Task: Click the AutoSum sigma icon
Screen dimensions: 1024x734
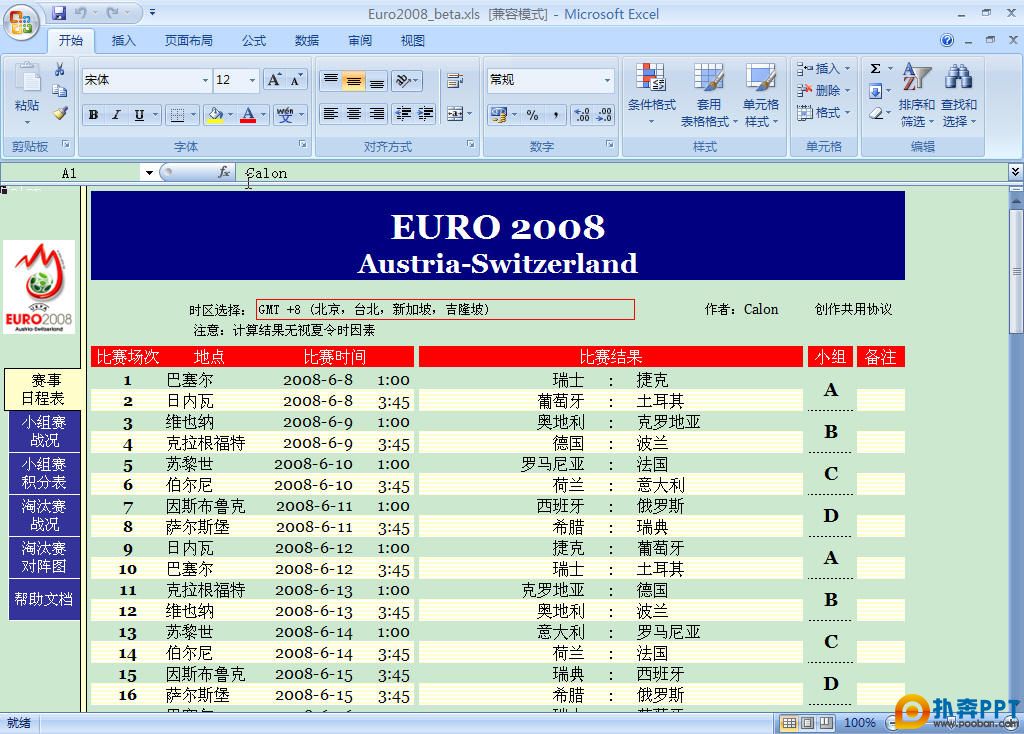Action: pyautogui.click(x=876, y=68)
